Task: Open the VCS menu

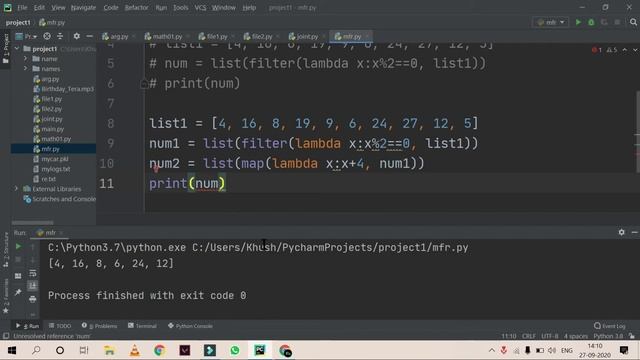Action: pos(200,8)
